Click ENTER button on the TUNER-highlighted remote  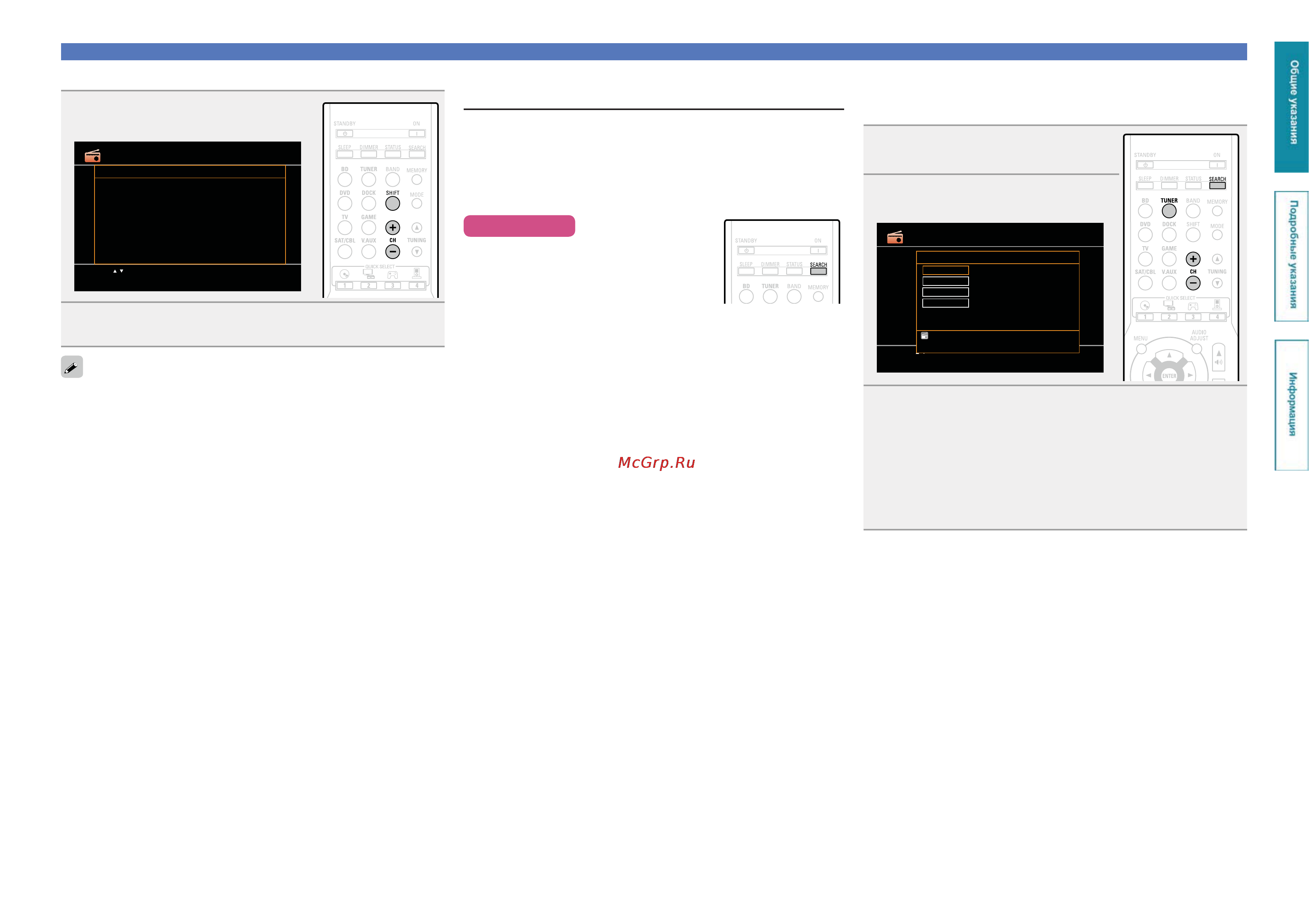point(1169,375)
